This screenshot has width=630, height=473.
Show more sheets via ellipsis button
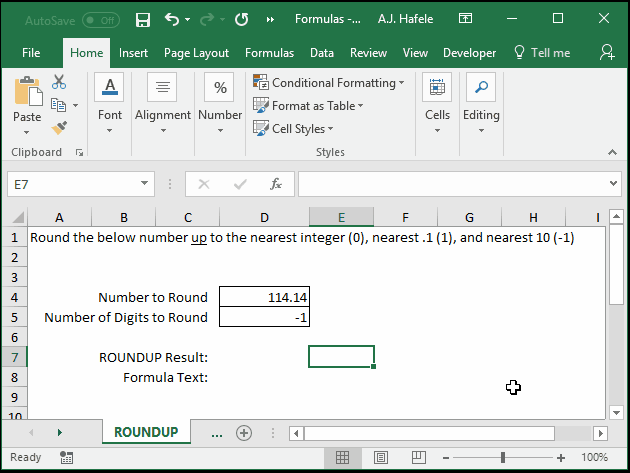[217, 434]
